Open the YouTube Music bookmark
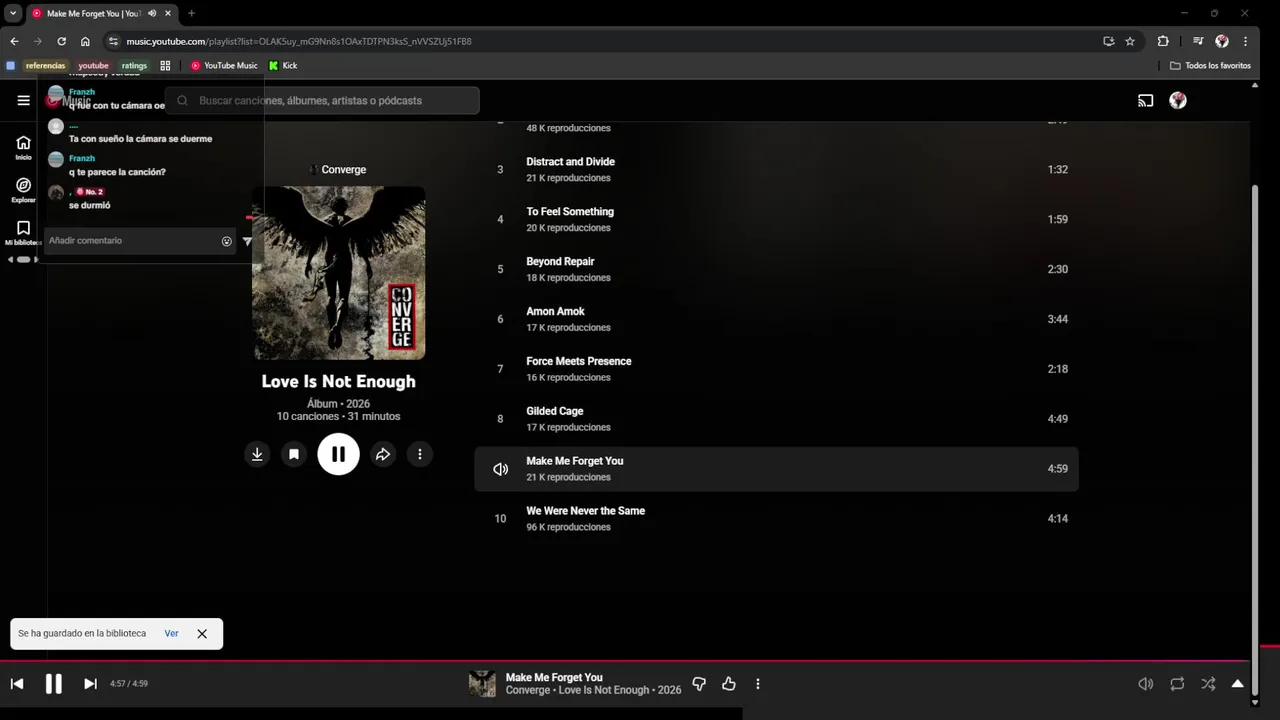 pos(224,66)
